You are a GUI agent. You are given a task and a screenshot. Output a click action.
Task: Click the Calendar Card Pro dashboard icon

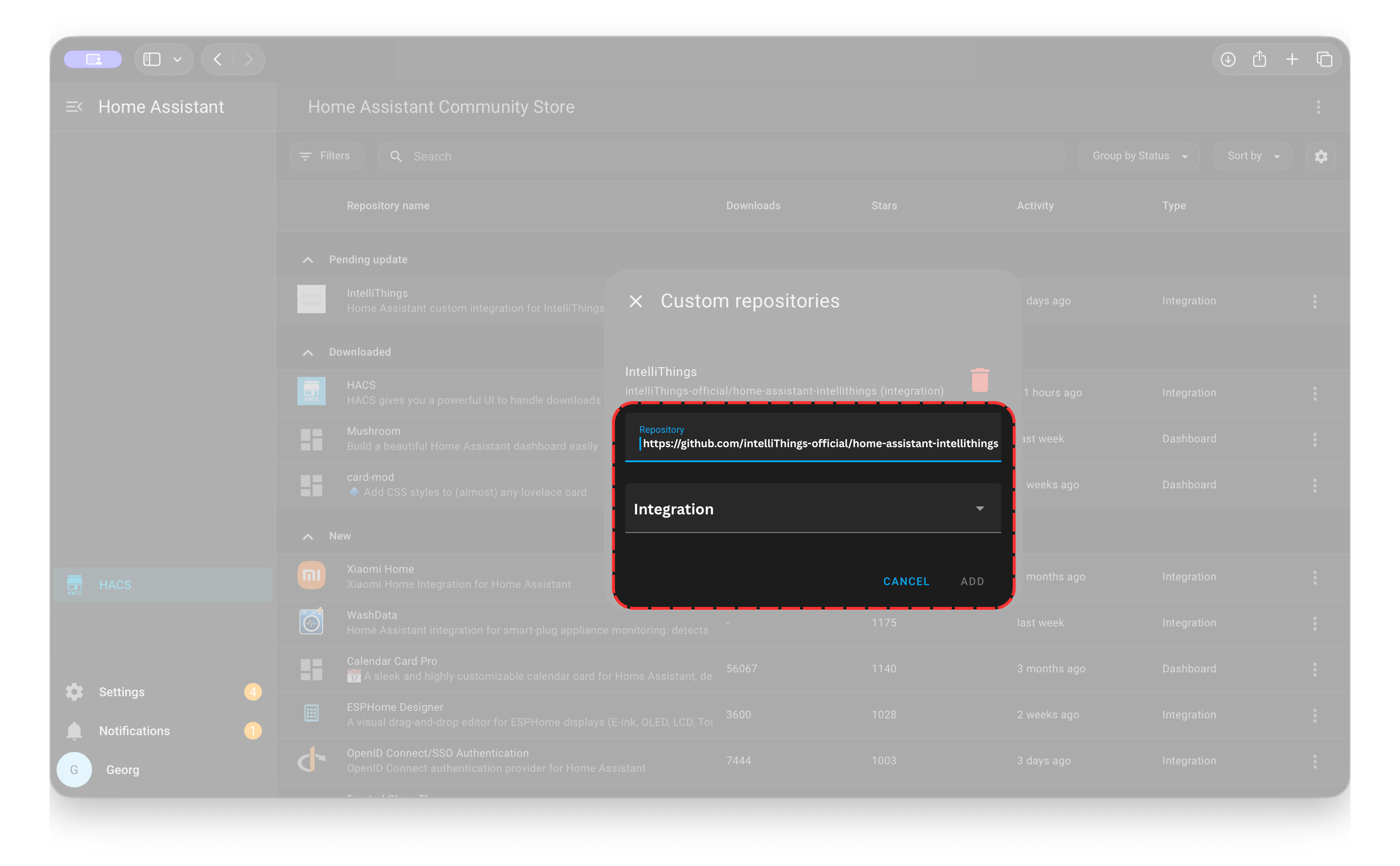(311, 669)
